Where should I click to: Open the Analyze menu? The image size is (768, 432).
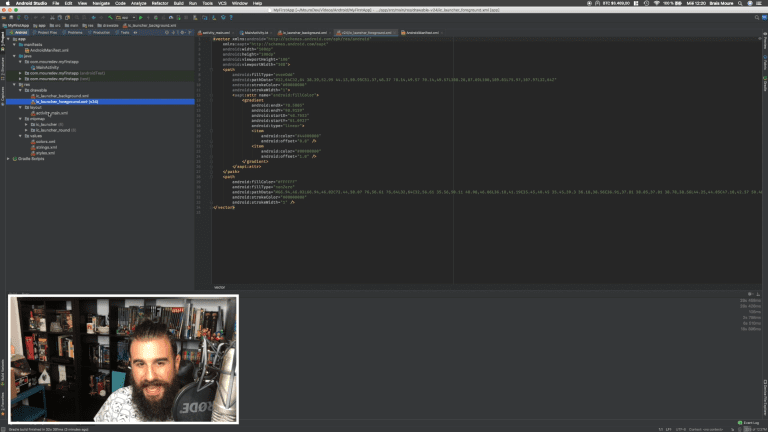click(x=138, y=3)
